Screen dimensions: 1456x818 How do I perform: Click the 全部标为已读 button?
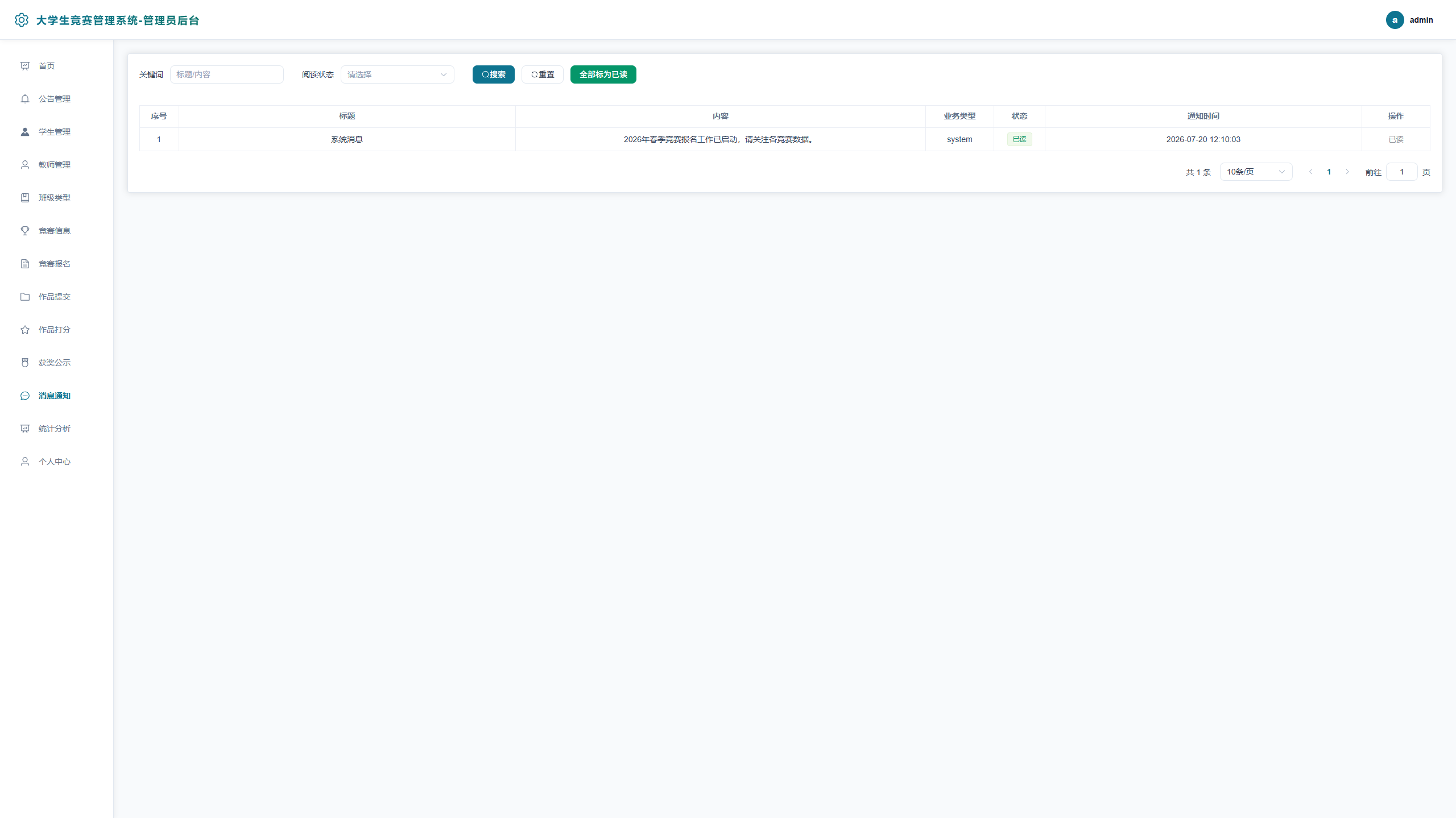603,74
